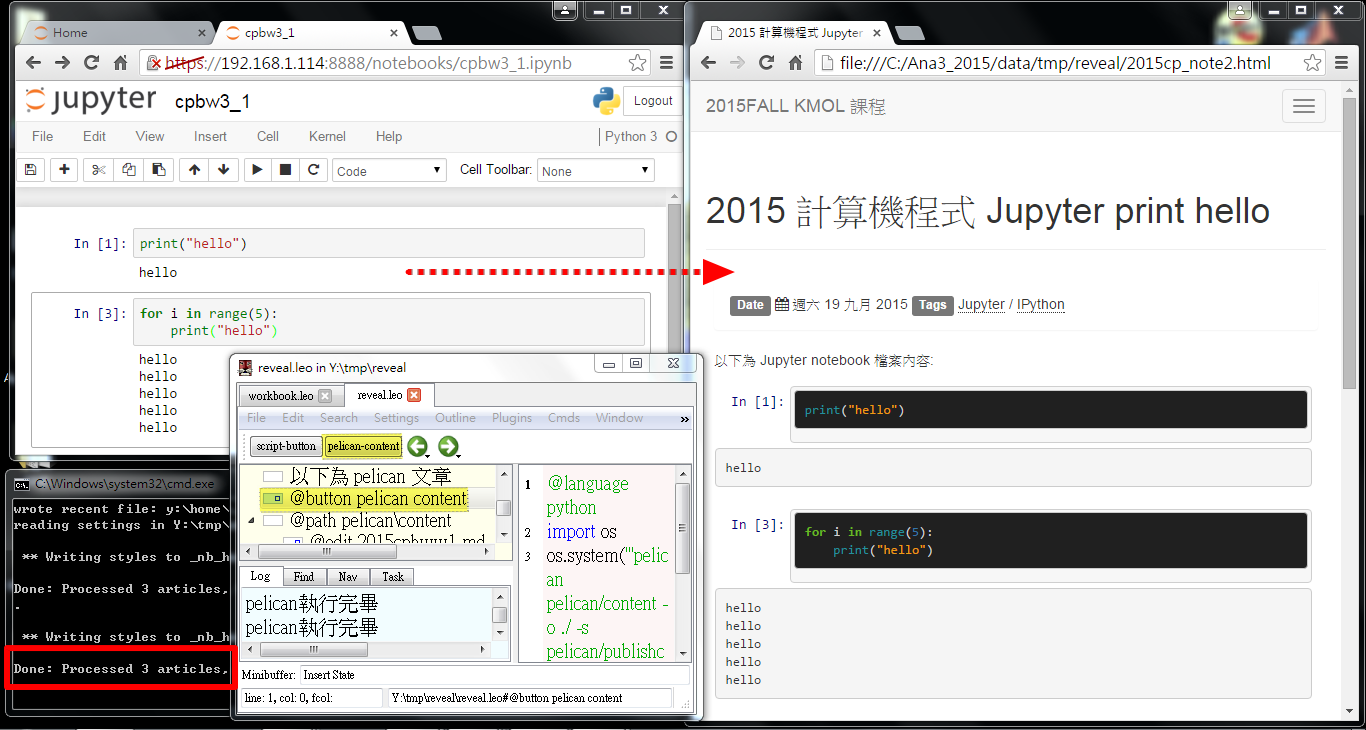Restart the kernel with the circular arrow icon
This screenshot has width=1366, height=730.
(313, 170)
